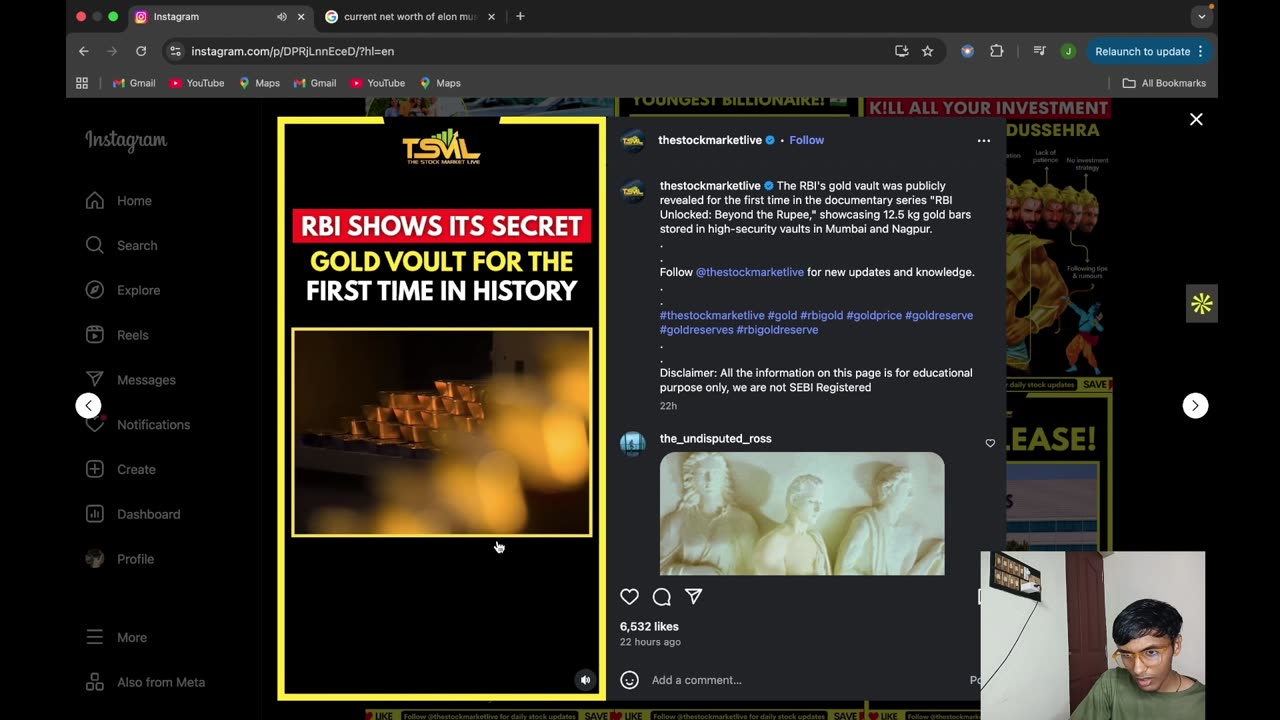Open the More menu in sidebar
Image resolution: width=1280 pixels, height=720 pixels.
116,637
